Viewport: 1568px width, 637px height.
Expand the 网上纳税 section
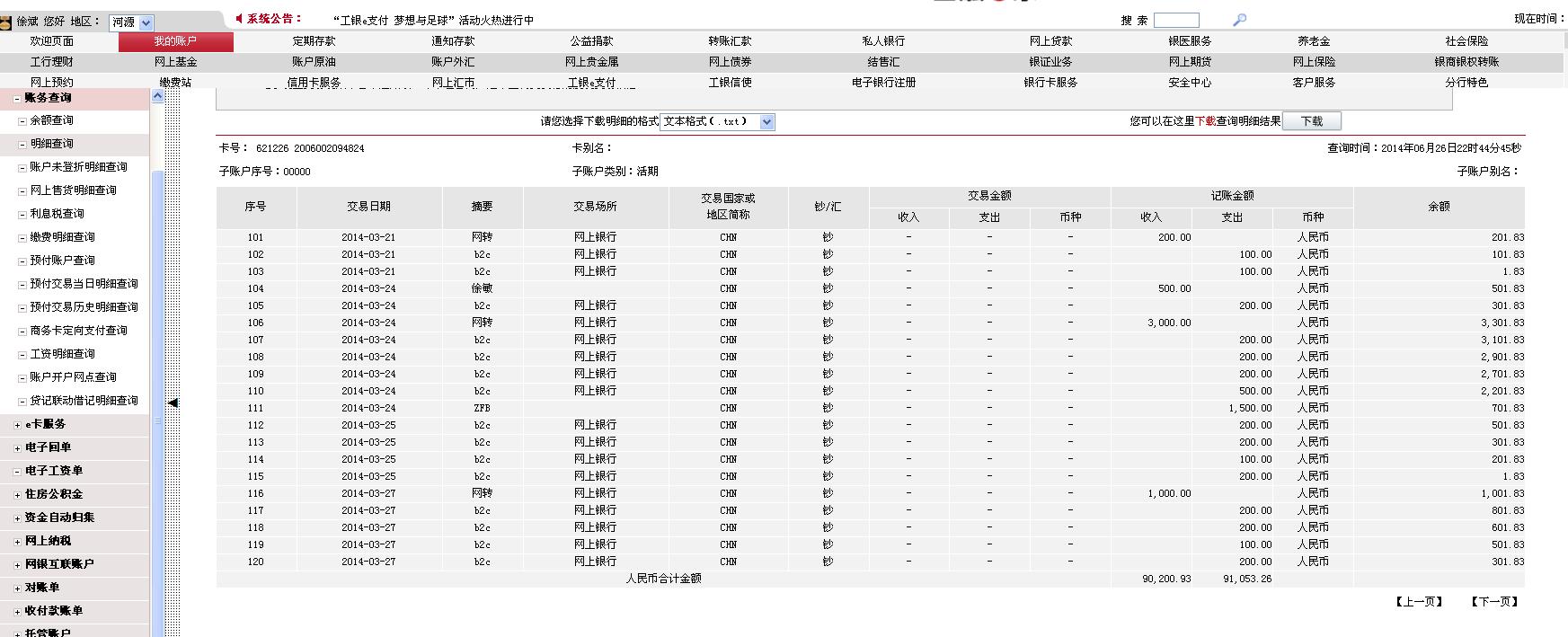(x=18, y=541)
